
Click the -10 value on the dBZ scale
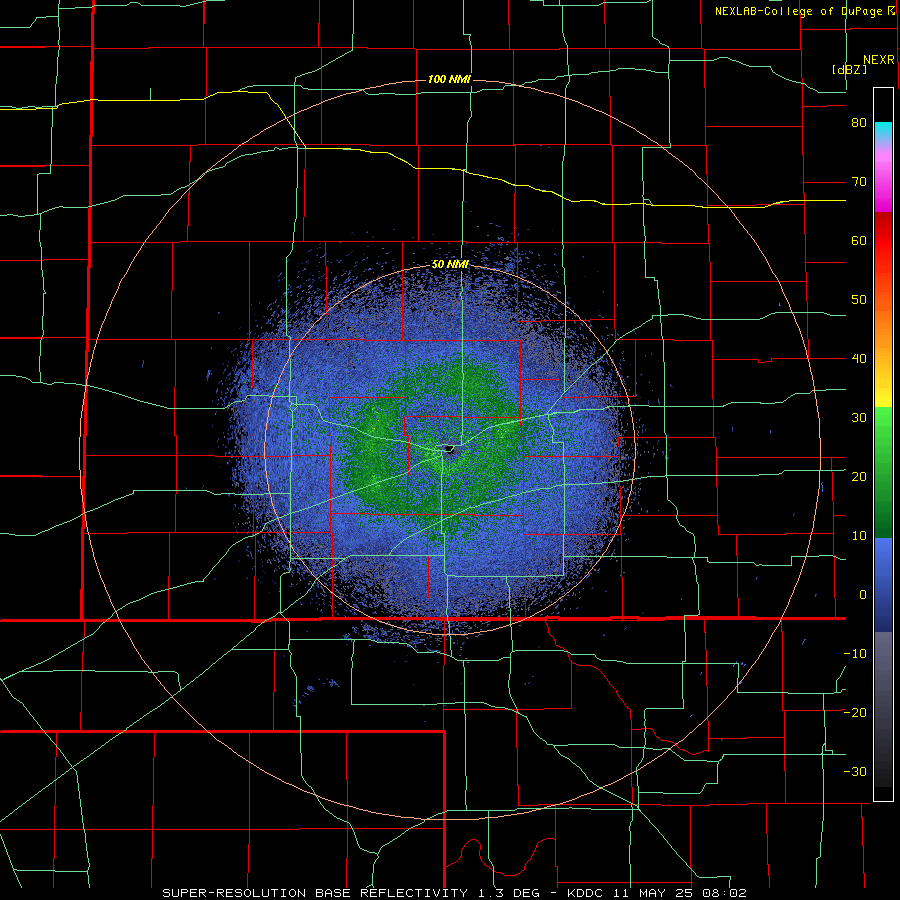tap(855, 653)
